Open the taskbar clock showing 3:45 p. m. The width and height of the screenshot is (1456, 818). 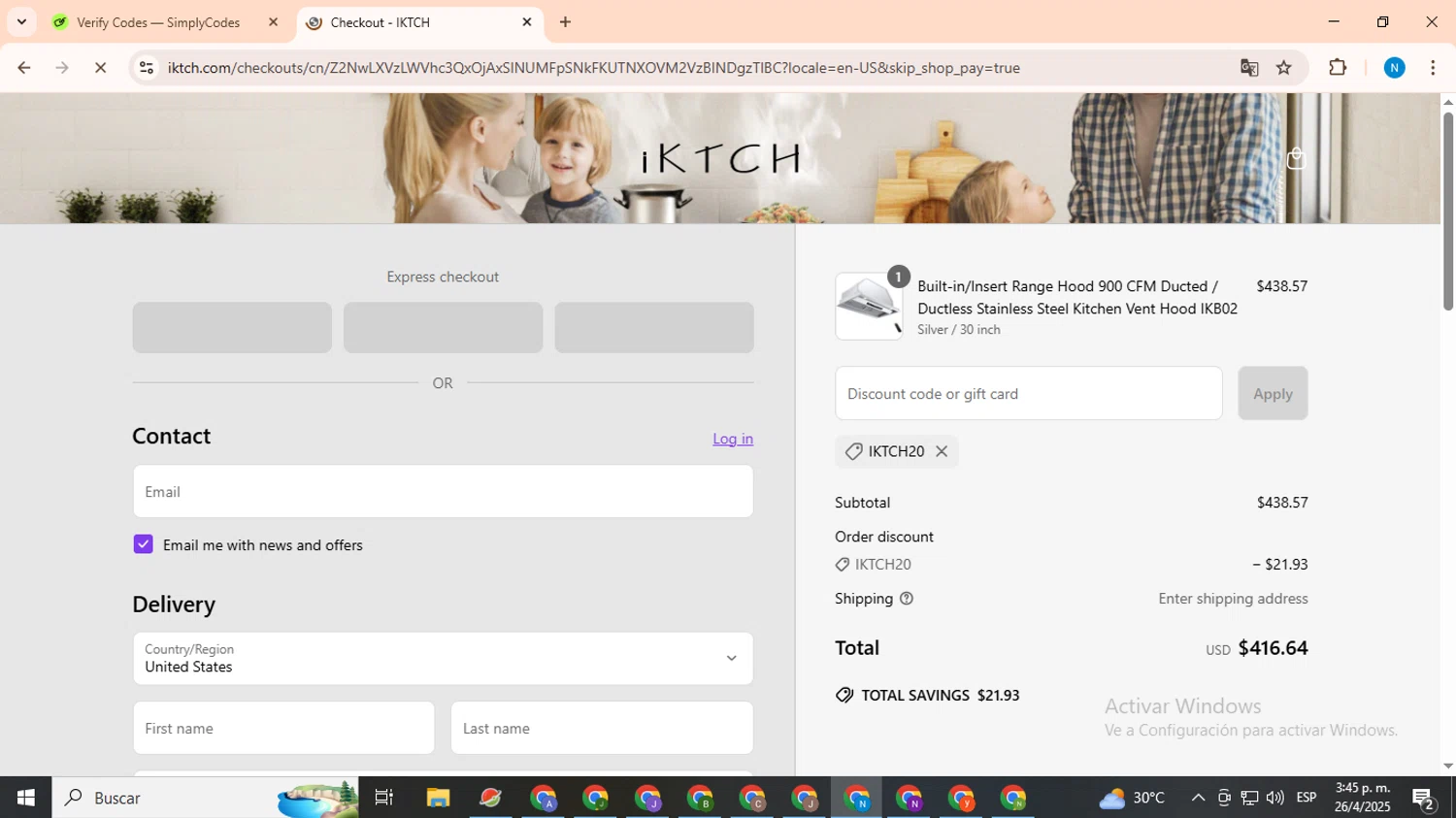tap(1363, 798)
